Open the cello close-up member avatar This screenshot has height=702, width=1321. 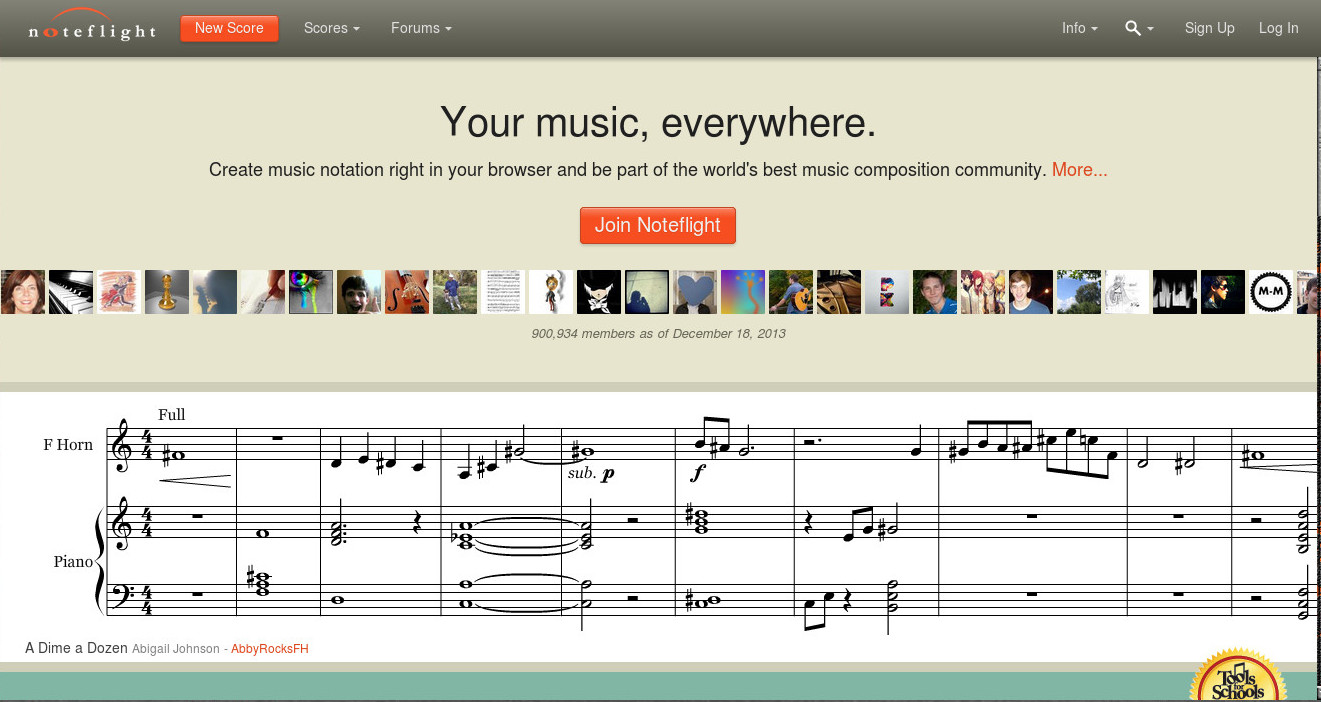coord(407,292)
